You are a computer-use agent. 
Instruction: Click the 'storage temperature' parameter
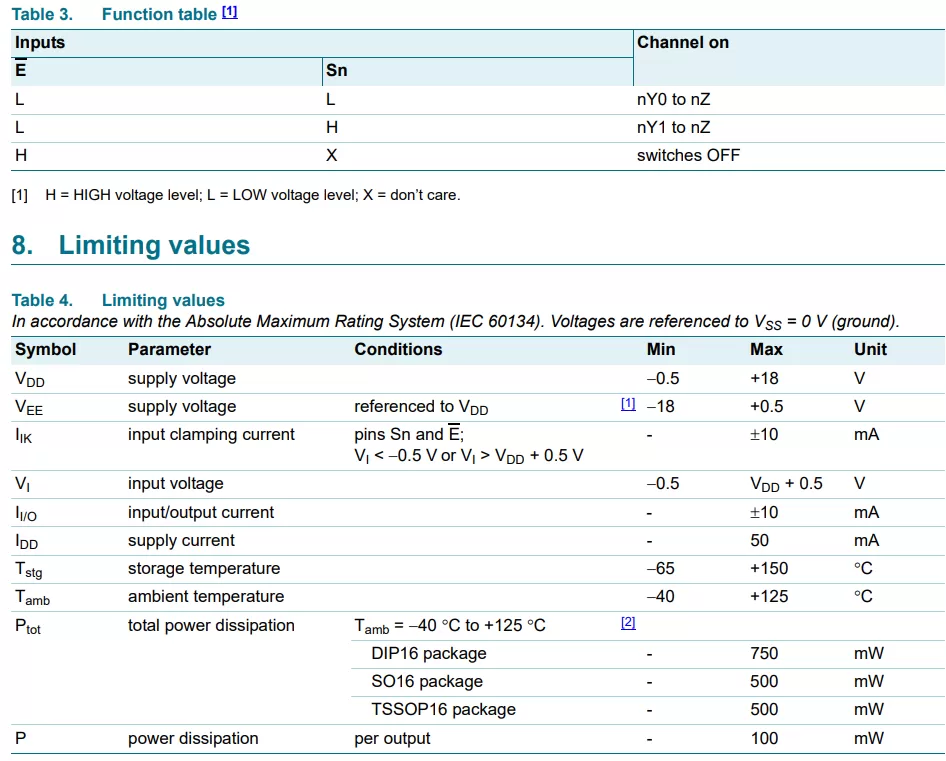pyautogui.click(x=204, y=568)
